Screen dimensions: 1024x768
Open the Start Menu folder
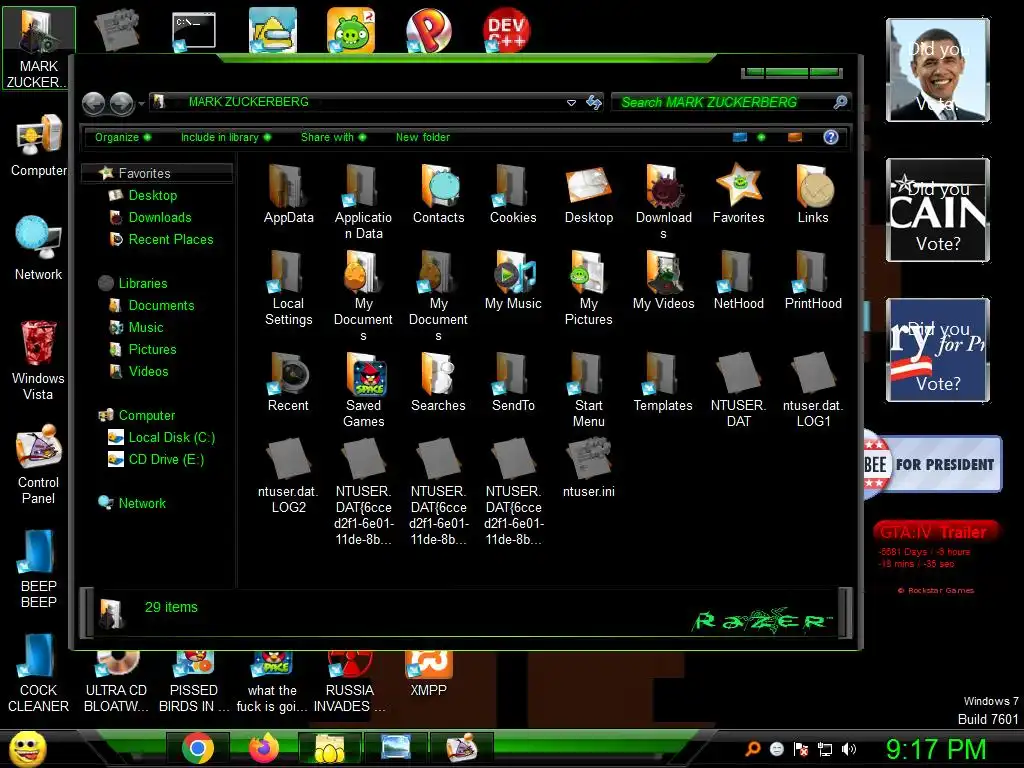pos(588,390)
